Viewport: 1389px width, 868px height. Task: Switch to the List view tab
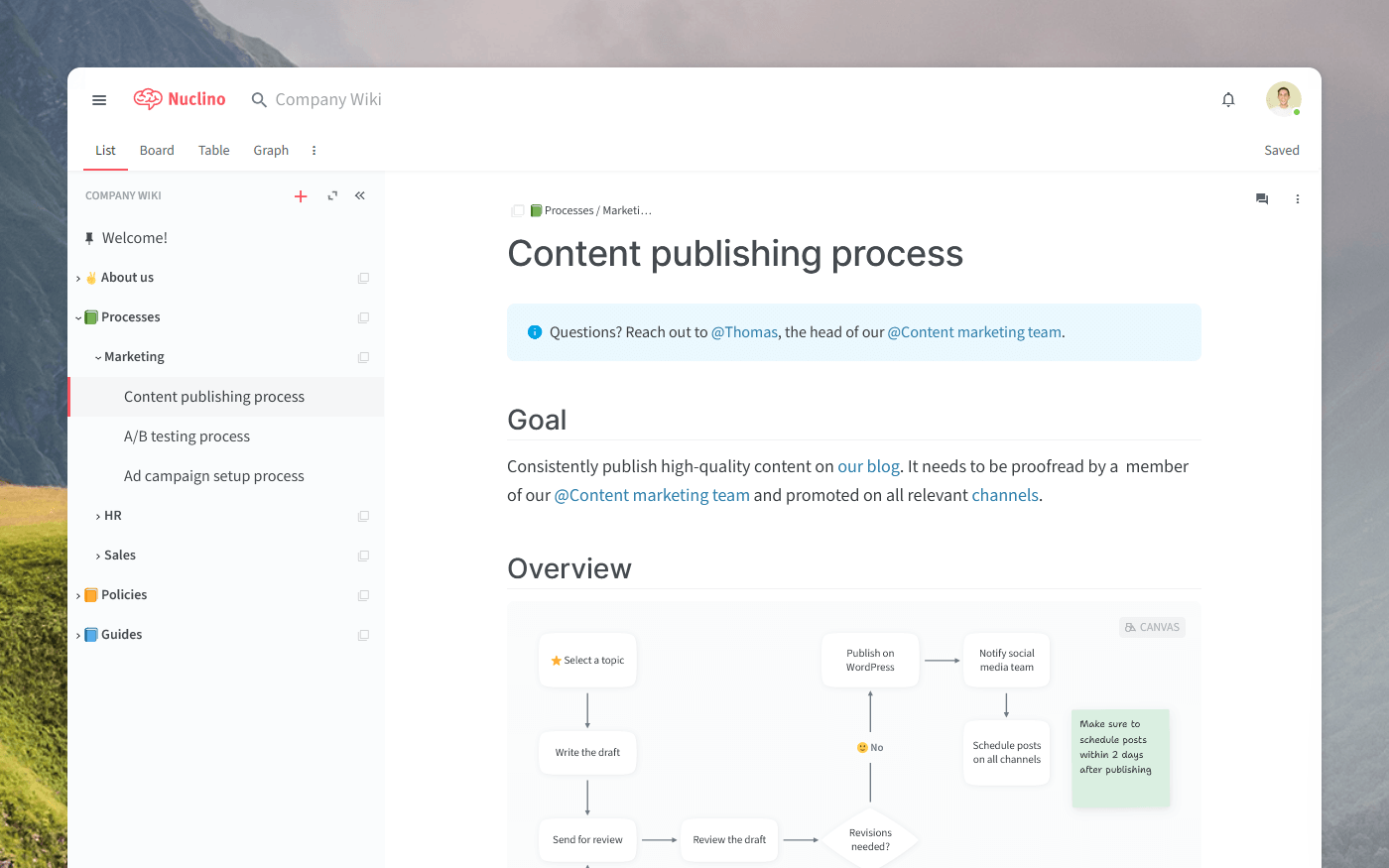pos(105,151)
